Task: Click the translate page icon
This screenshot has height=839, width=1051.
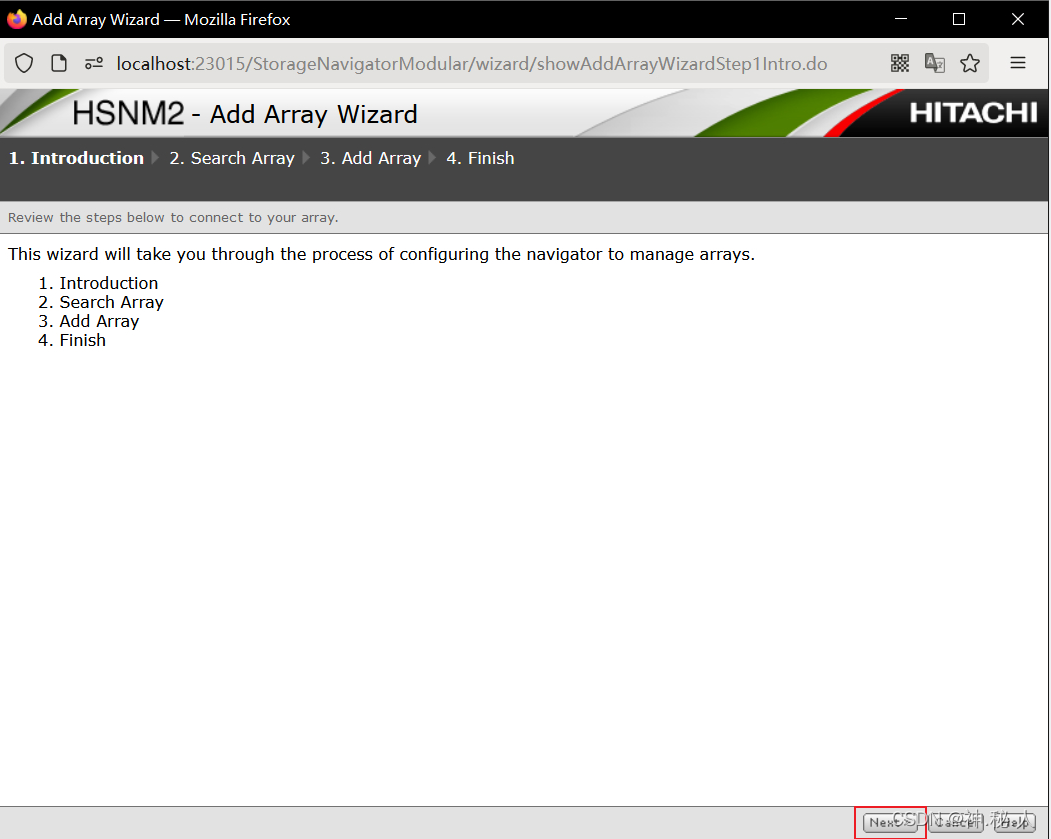Action: coord(934,63)
